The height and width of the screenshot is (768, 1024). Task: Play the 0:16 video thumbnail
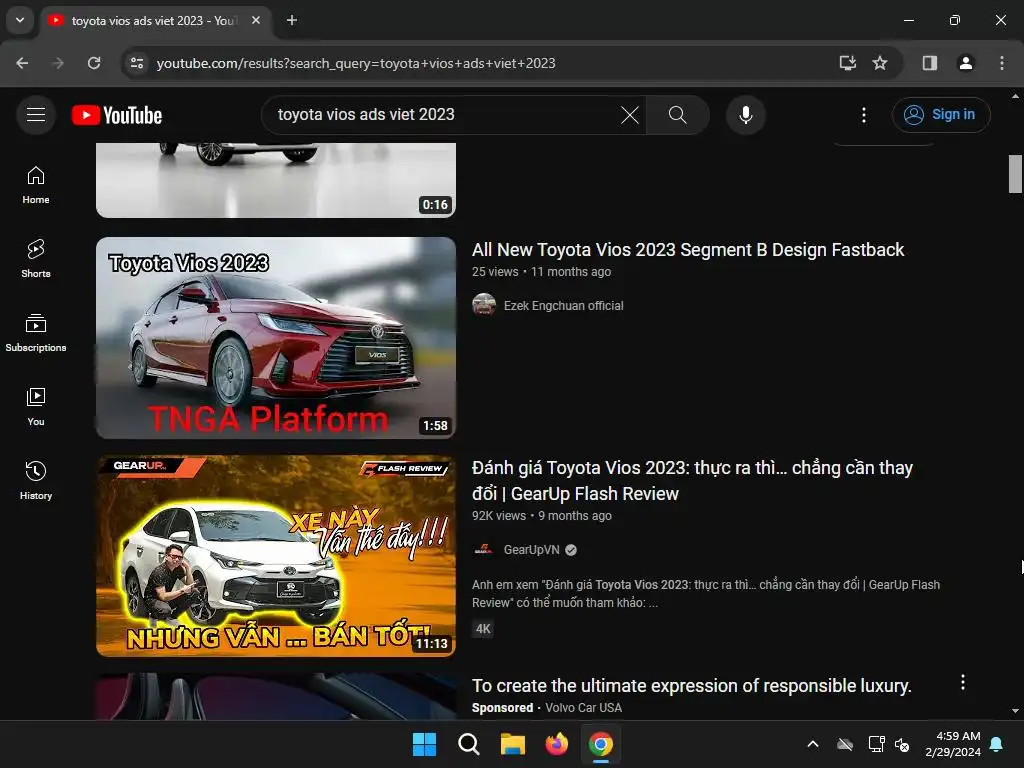click(x=276, y=180)
